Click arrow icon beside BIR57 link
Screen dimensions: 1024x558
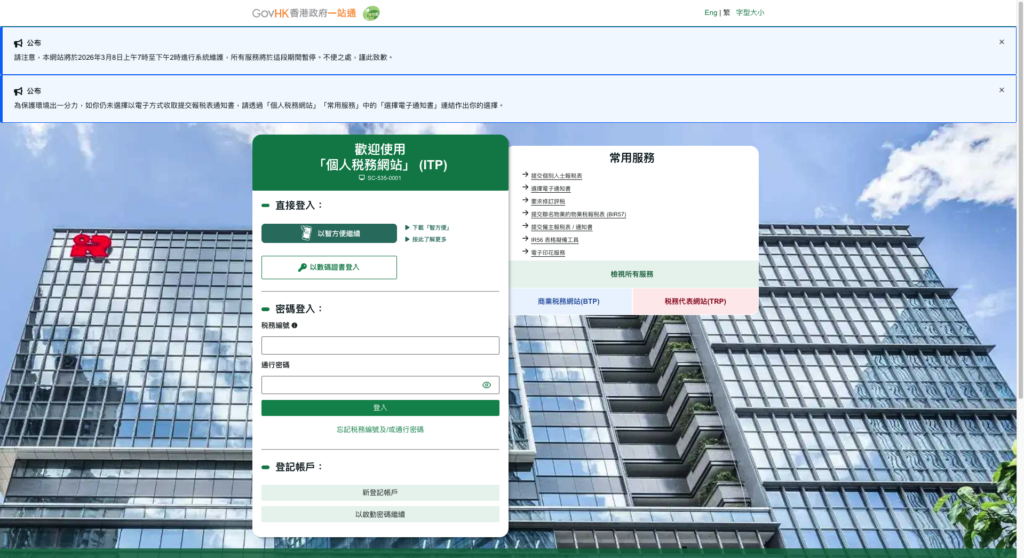pyautogui.click(x=525, y=213)
